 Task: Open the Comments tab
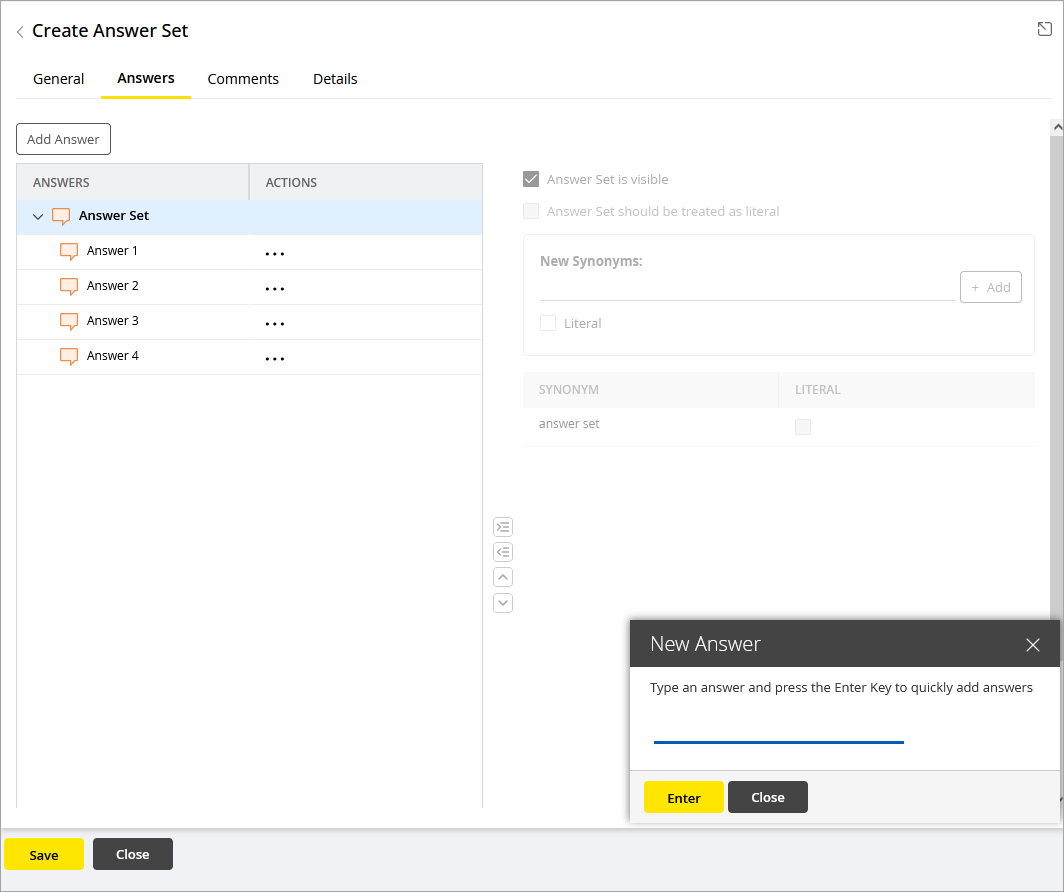[243, 79]
